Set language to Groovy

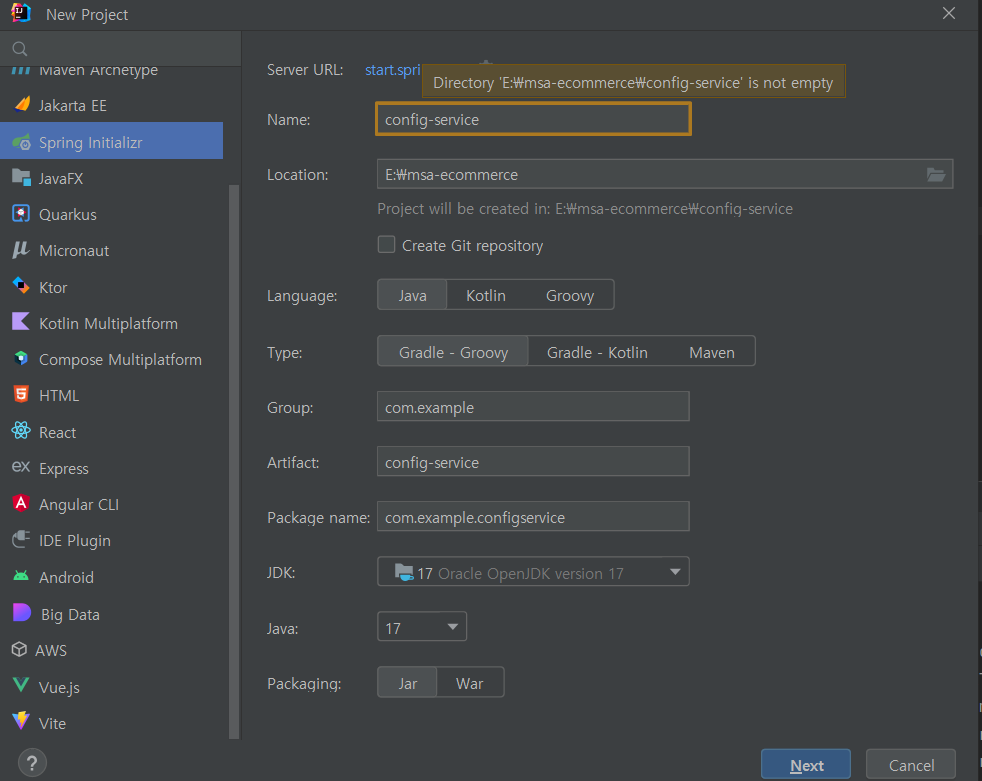pyautogui.click(x=569, y=295)
